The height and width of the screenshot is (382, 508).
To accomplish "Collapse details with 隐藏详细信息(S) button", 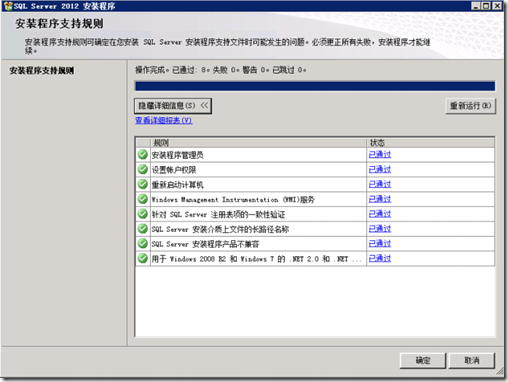I will [173, 106].
